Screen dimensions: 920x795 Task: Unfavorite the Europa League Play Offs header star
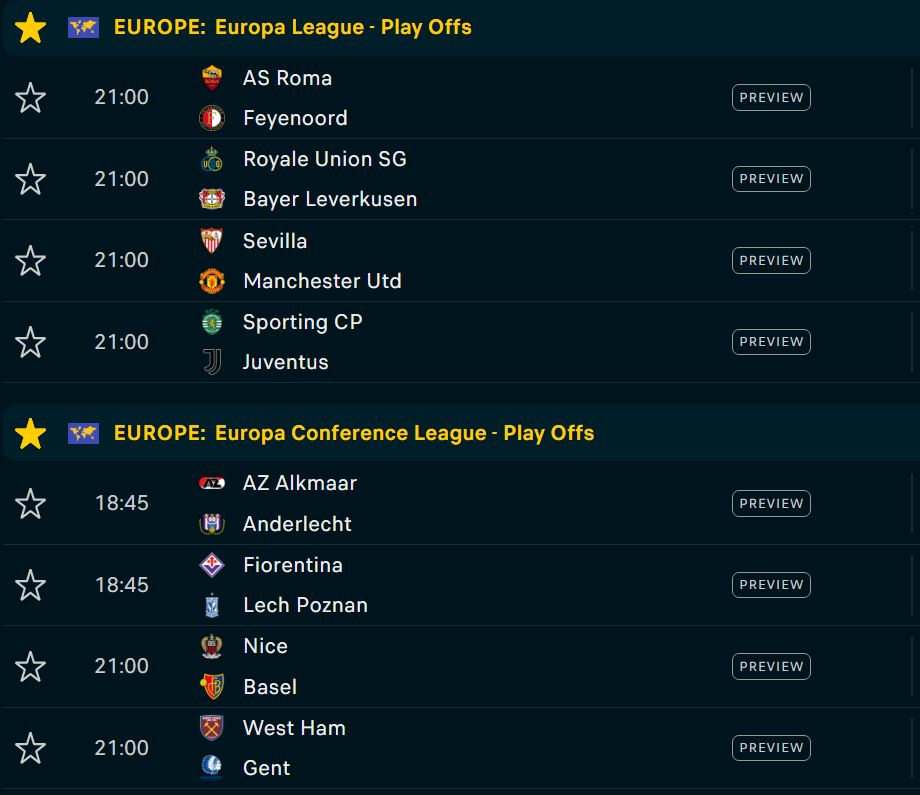[x=31, y=28]
